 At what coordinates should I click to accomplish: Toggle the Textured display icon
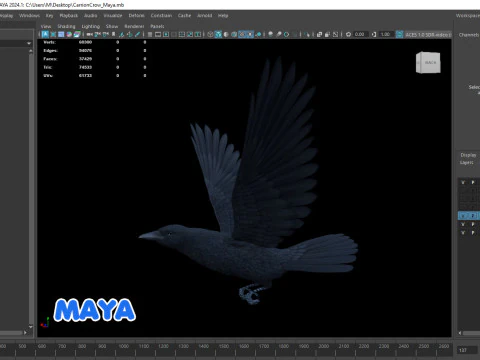click(242, 34)
